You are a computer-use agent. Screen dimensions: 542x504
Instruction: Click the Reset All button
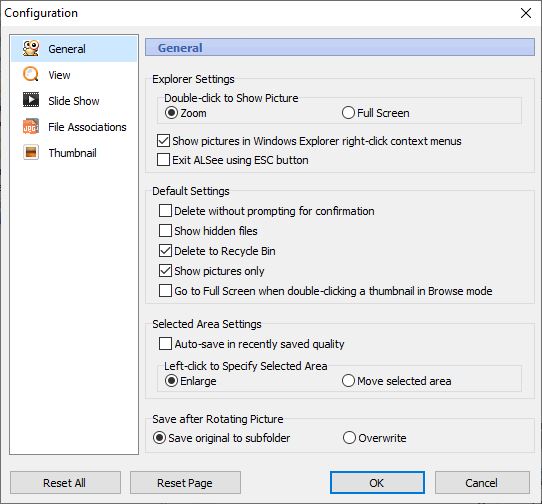(65, 483)
